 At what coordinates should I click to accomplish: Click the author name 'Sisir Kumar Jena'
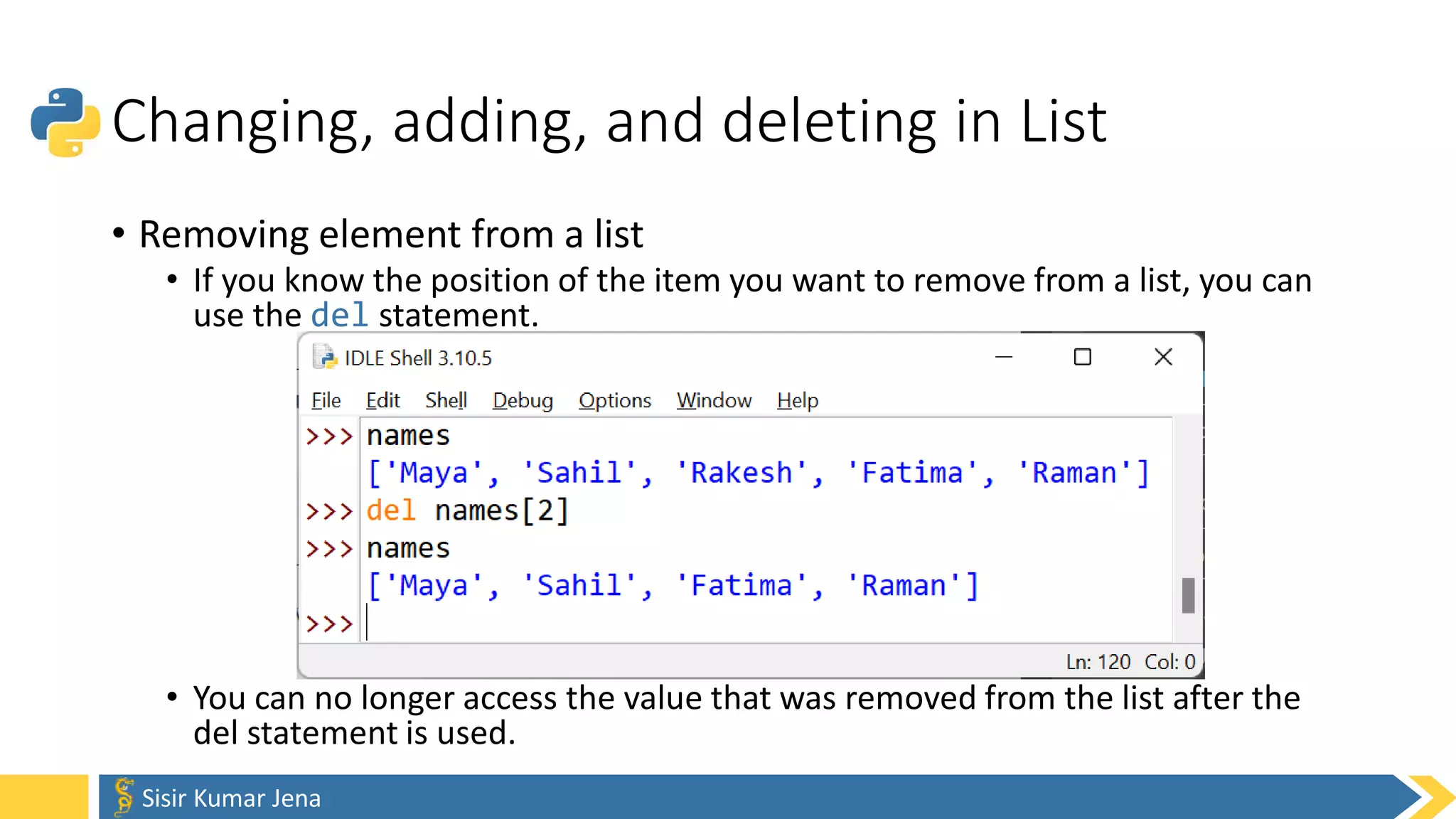(x=231, y=798)
